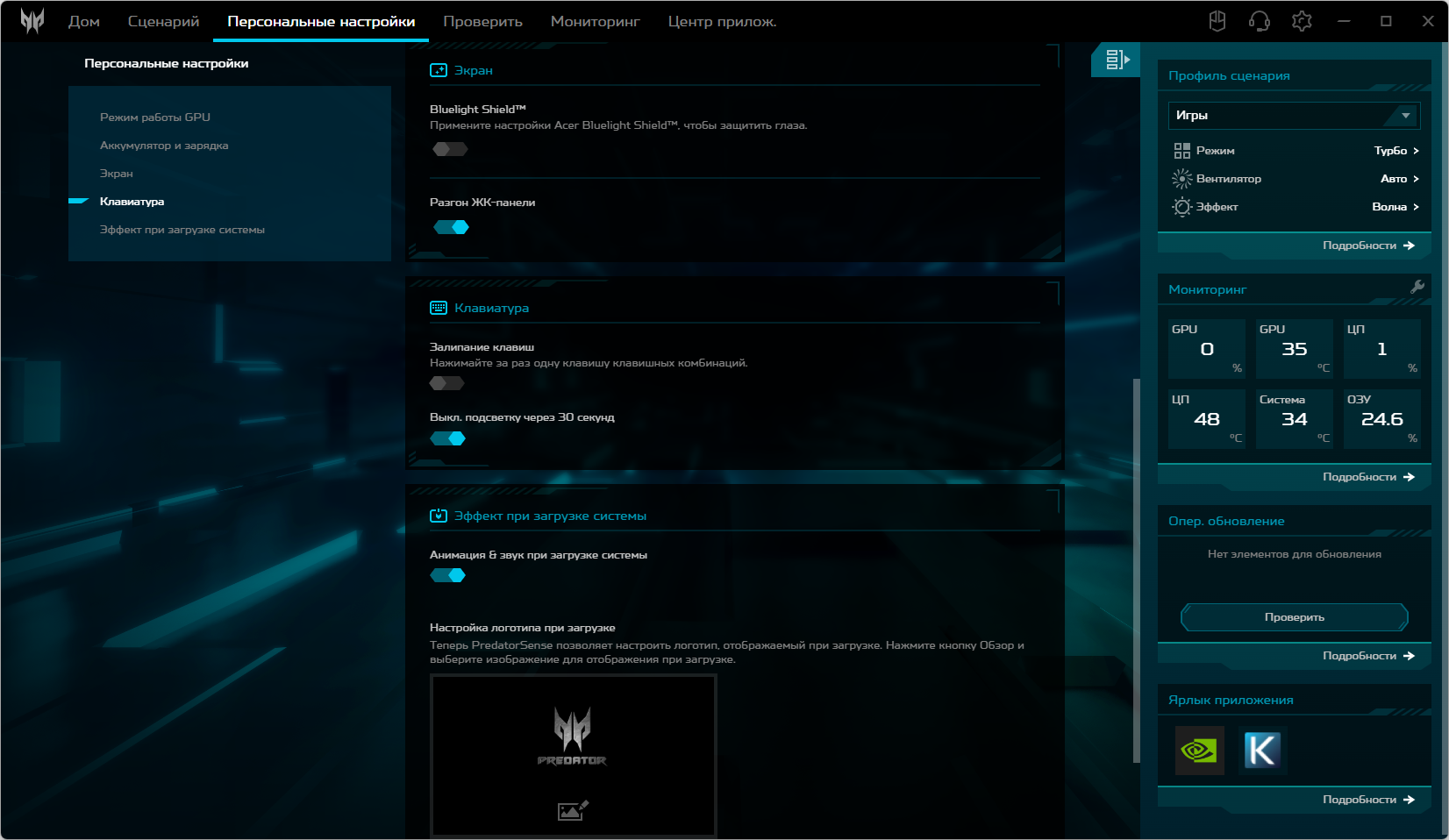
Task: Click Нет элементов для обновления text
Action: click(1295, 554)
